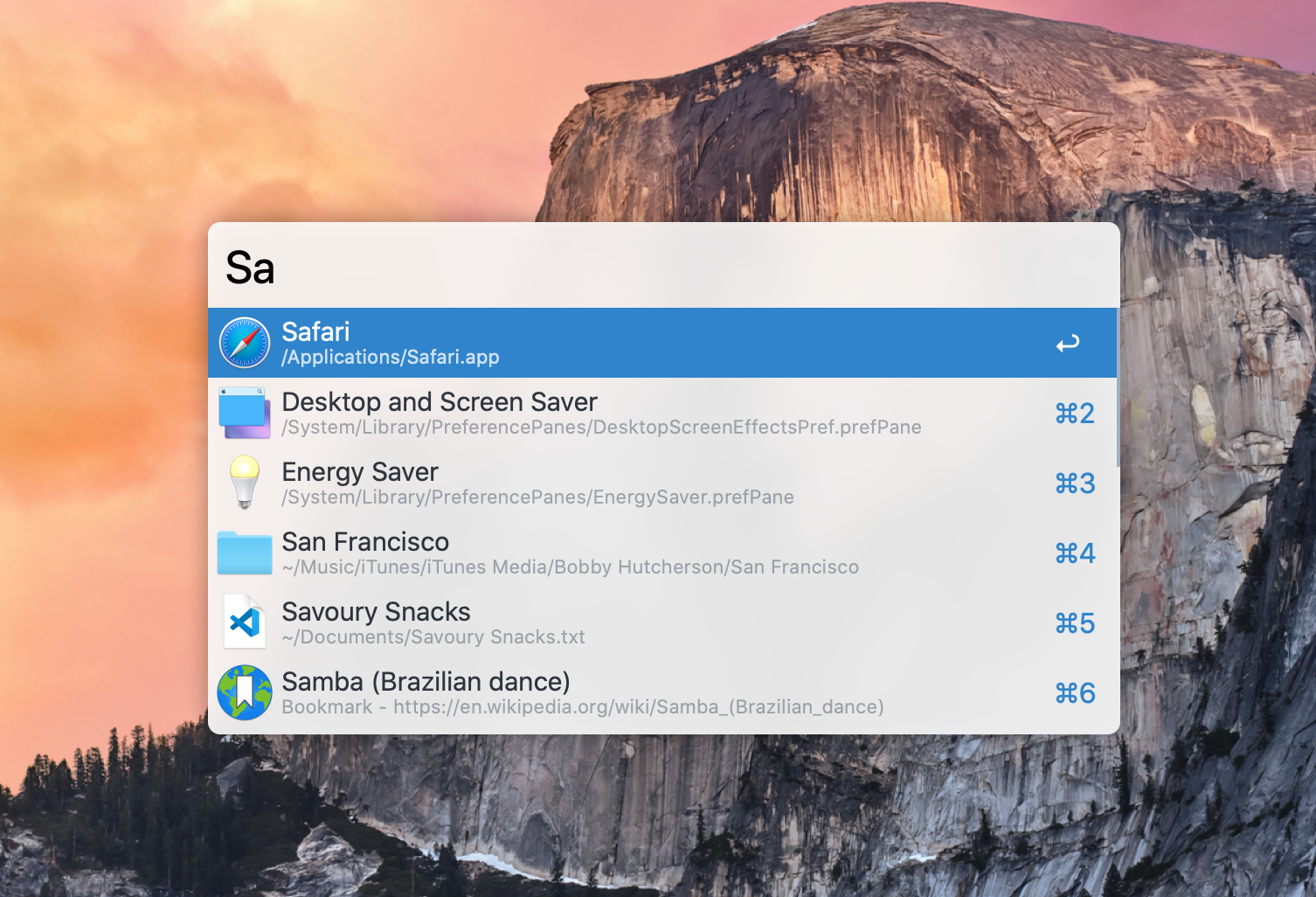
Task: Click the DesktopScreenEffectsPref.prefPane path text
Action: point(601,427)
